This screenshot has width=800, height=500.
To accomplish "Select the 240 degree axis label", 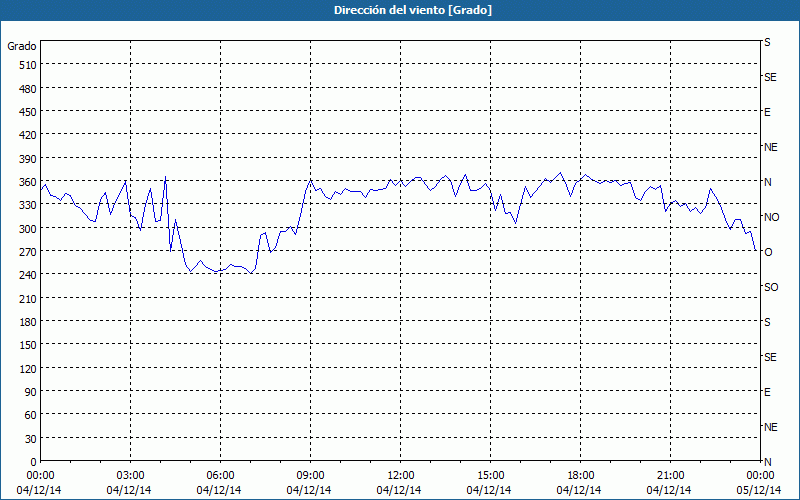I will [x=28, y=275].
